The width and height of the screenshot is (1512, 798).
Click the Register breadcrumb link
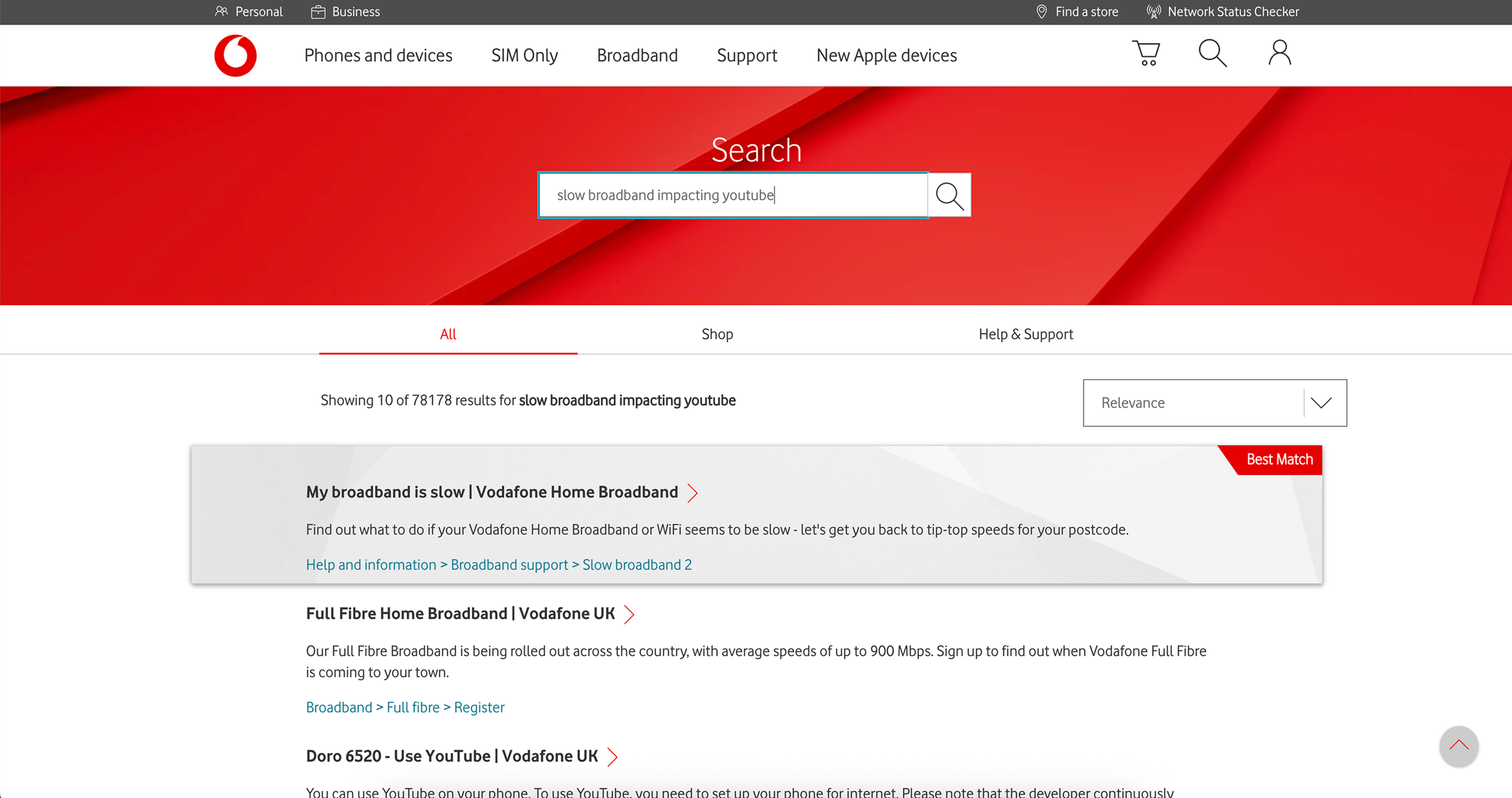pyautogui.click(x=479, y=707)
